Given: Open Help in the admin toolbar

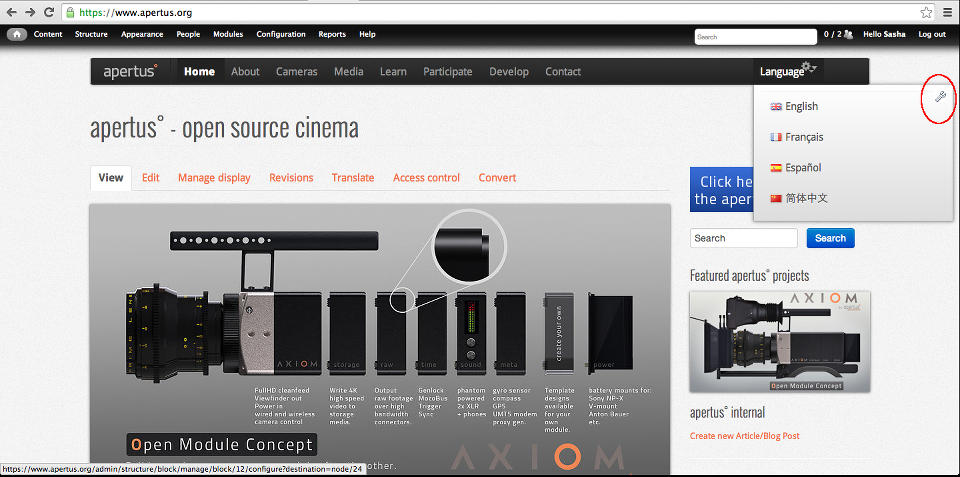Looking at the screenshot, I should coord(367,34).
